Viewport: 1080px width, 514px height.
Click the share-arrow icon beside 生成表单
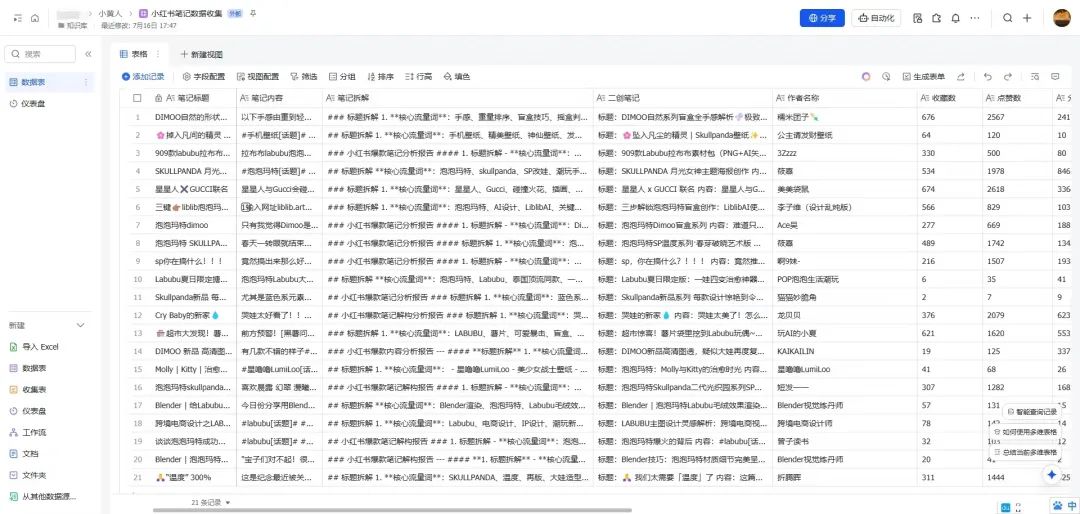coord(961,76)
